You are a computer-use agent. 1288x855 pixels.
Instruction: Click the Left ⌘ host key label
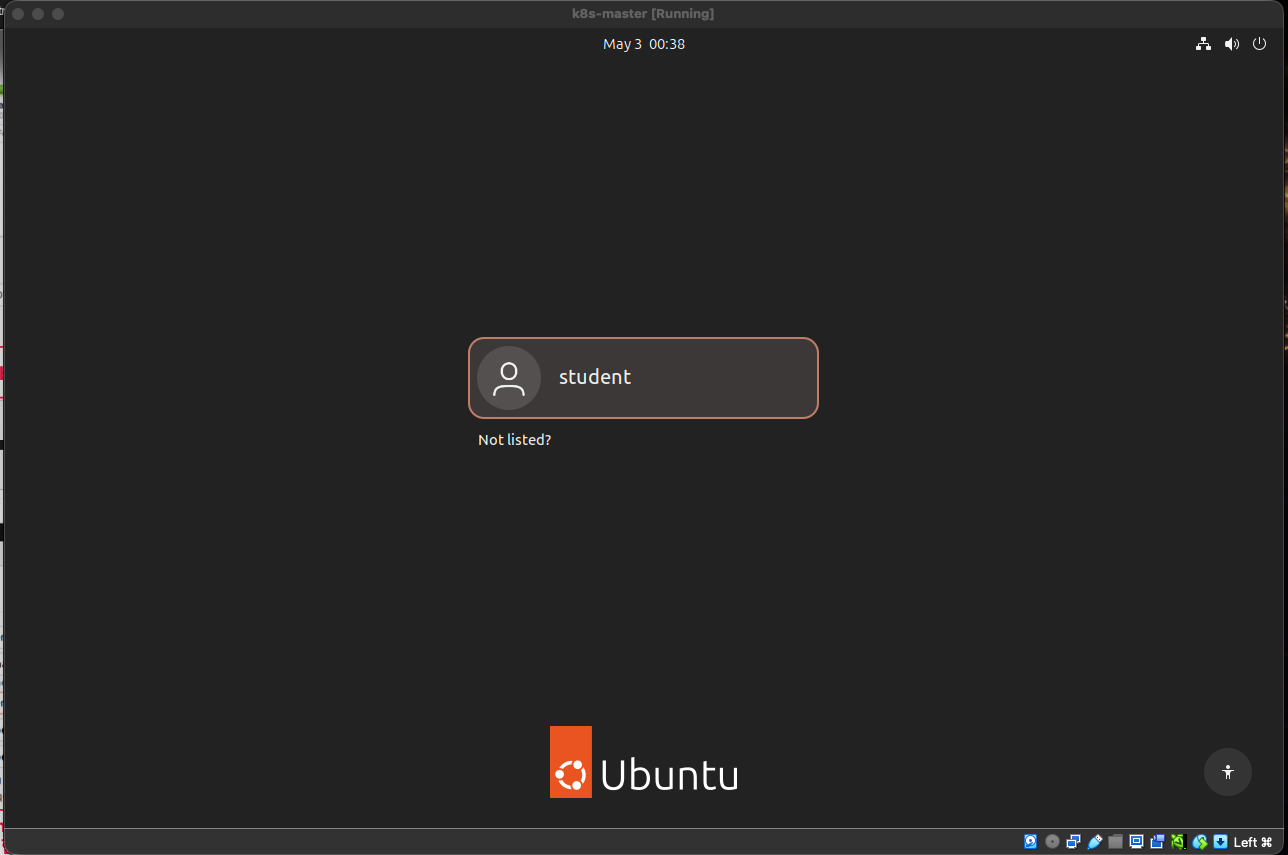point(1253,842)
